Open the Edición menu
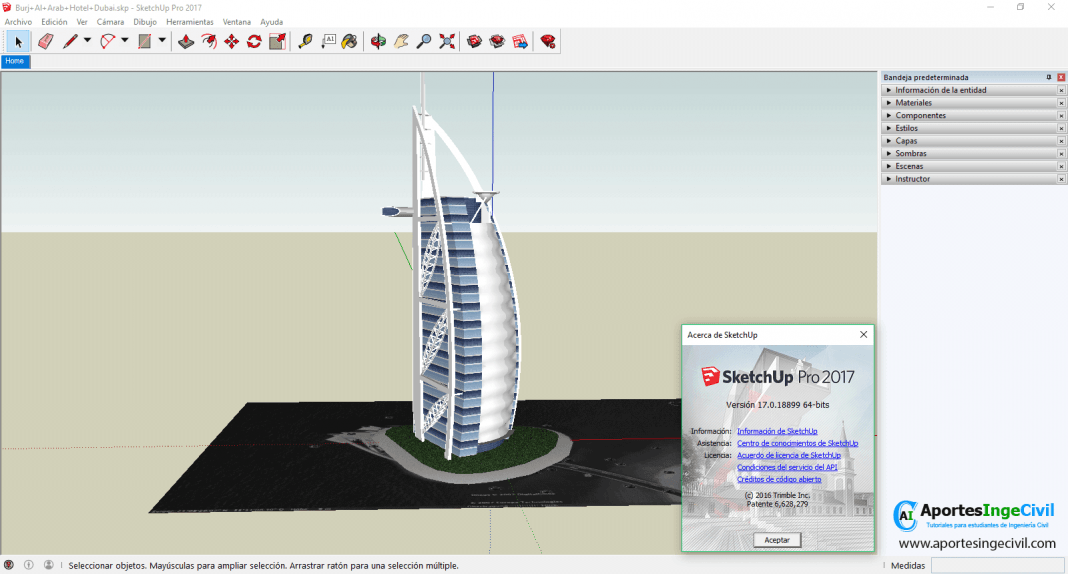The image size is (1068, 574). click(54, 22)
